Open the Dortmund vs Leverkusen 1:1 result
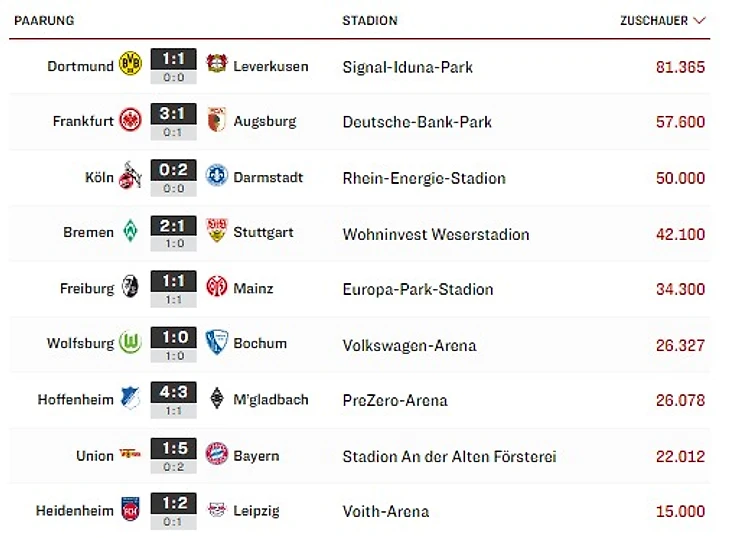Image resolution: width=730 pixels, height=538 pixels. (173, 60)
